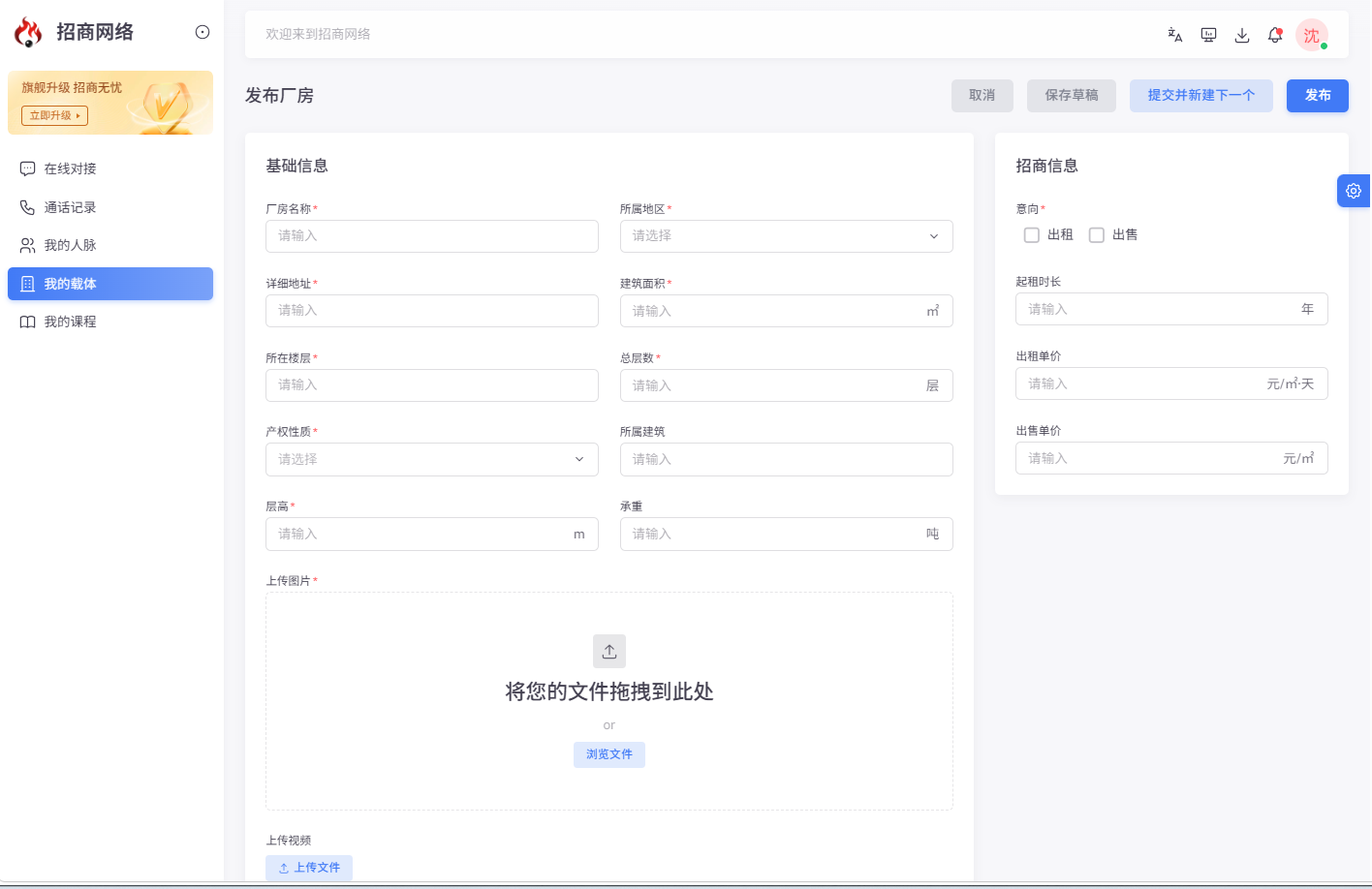Focus the 总层数 input field
The height and width of the screenshot is (889, 1372).
coord(787,385)
